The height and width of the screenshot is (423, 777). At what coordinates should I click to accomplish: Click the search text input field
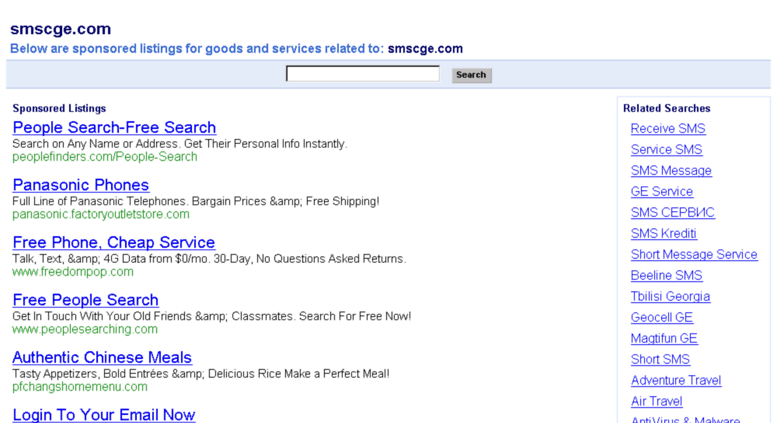(363, 74)
